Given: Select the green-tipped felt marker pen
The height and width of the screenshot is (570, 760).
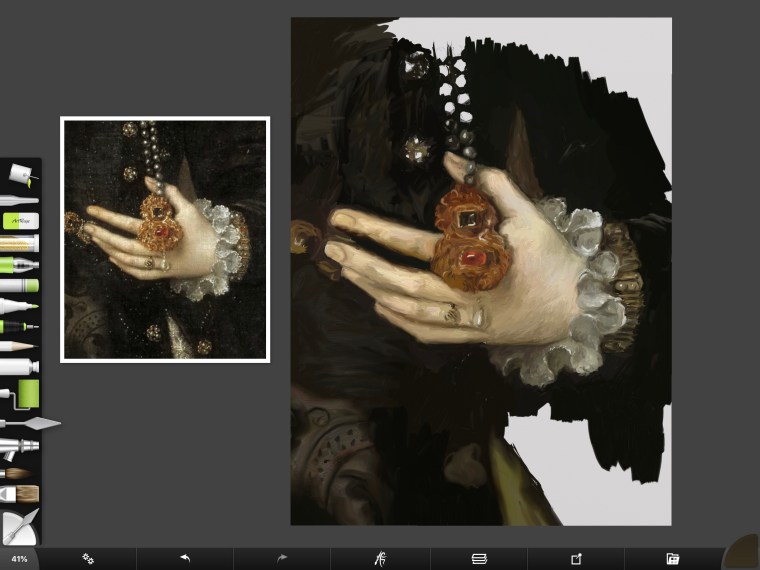Looking at the screenshot, I should 19,306.
